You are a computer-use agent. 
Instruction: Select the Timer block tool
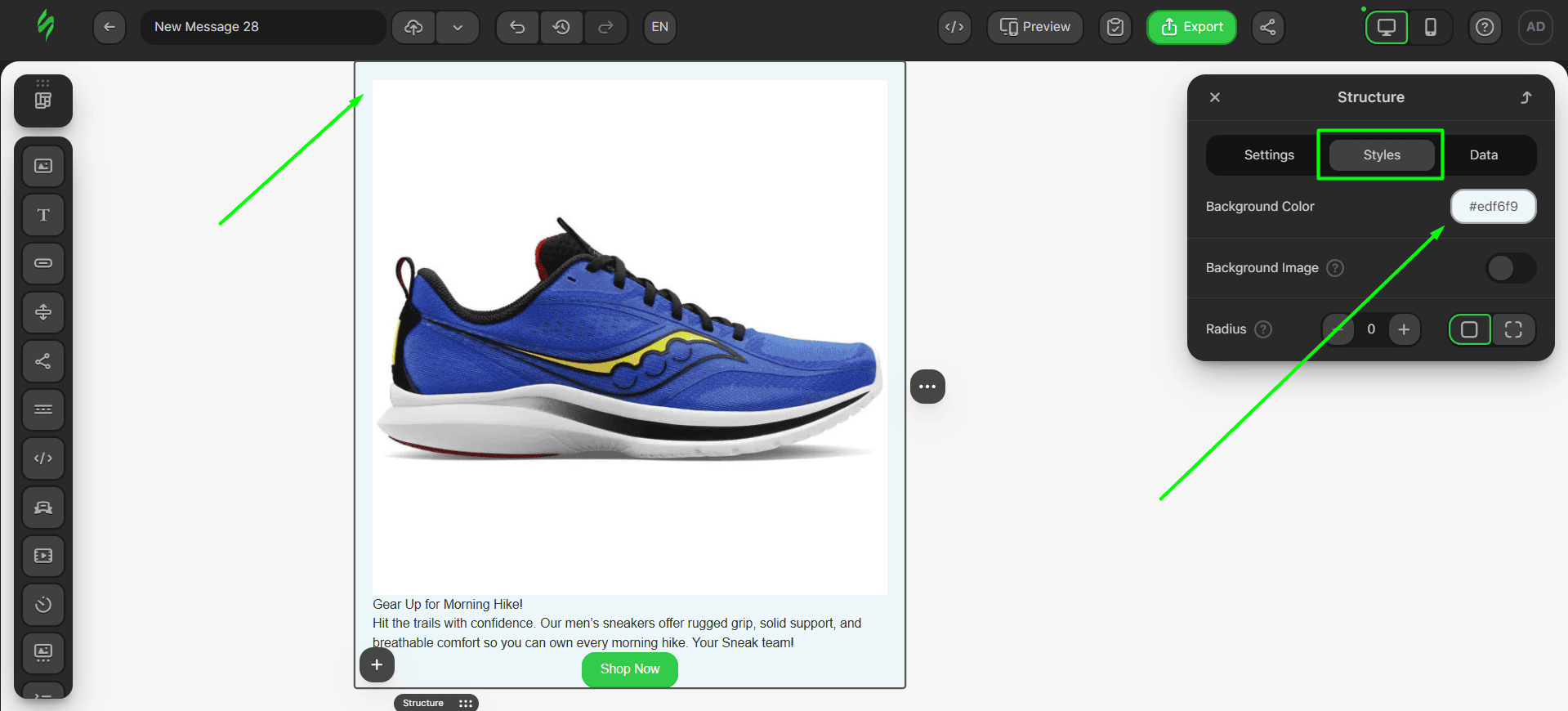tap(43, 605)
